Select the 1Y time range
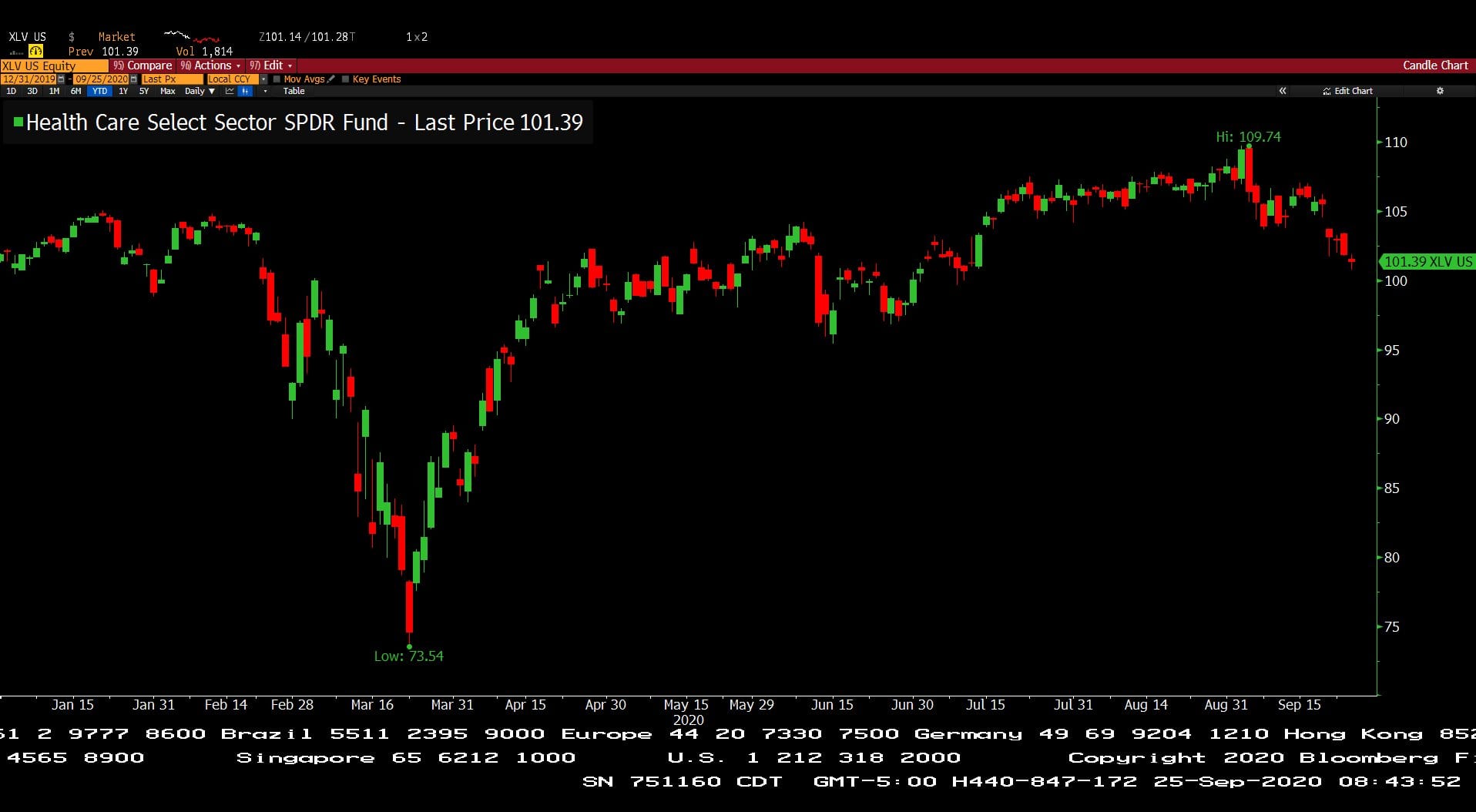1476x812 pixels. click(123, 91)
